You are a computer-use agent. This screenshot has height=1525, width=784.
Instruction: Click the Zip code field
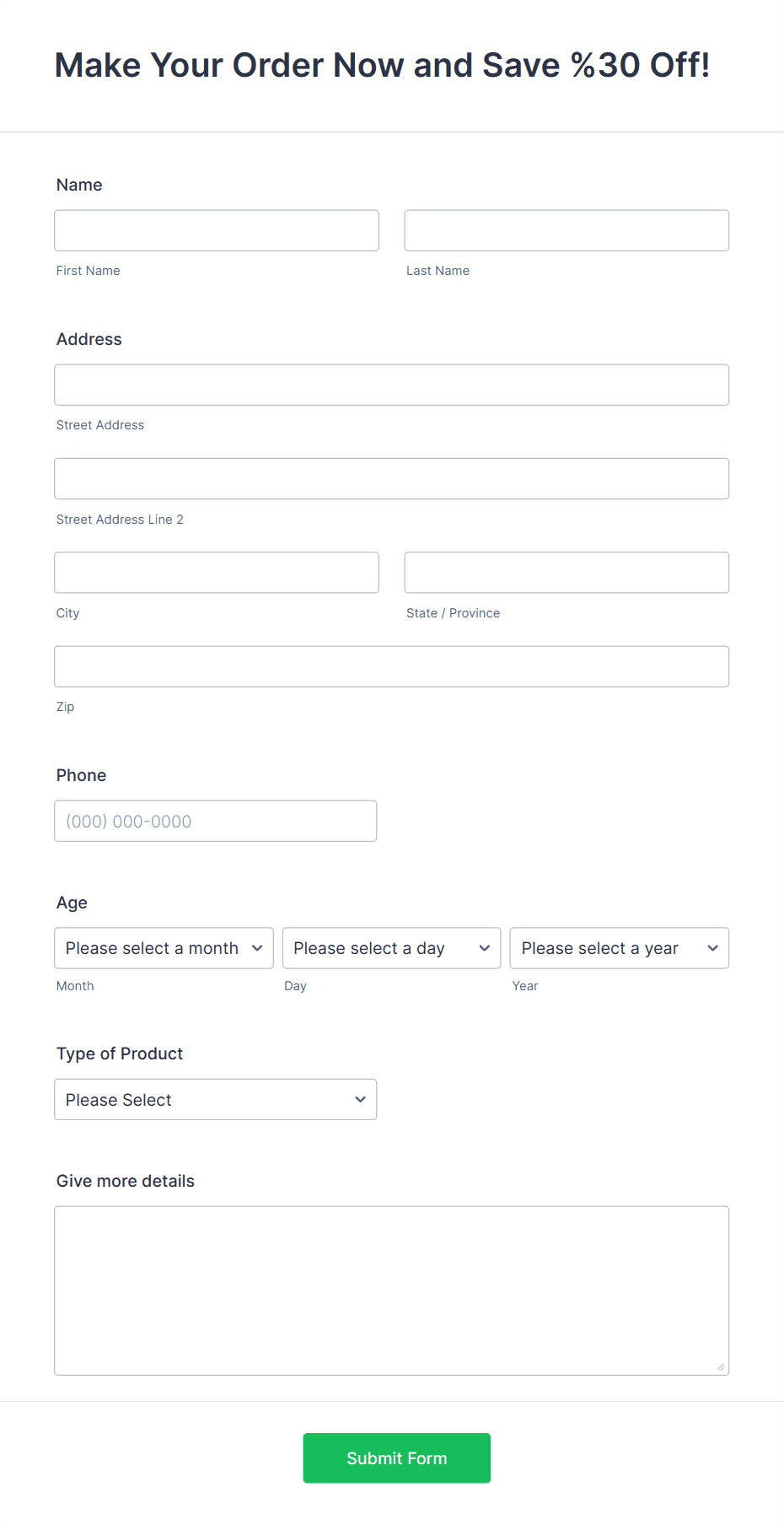pos(391,666)
